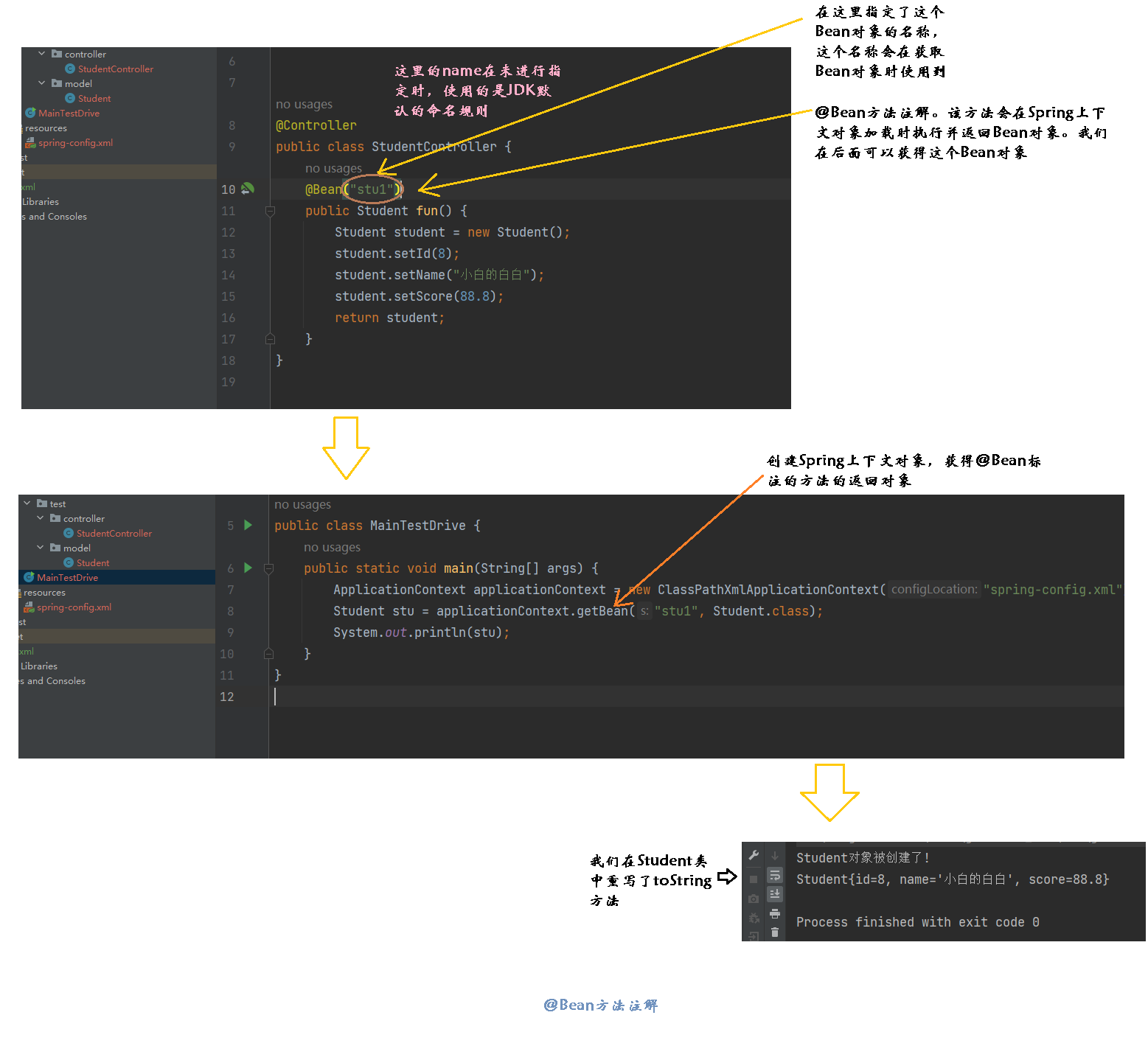Stop the running process with stop icon
This screenshot has width=1148, height=1046.
[754, 879]
